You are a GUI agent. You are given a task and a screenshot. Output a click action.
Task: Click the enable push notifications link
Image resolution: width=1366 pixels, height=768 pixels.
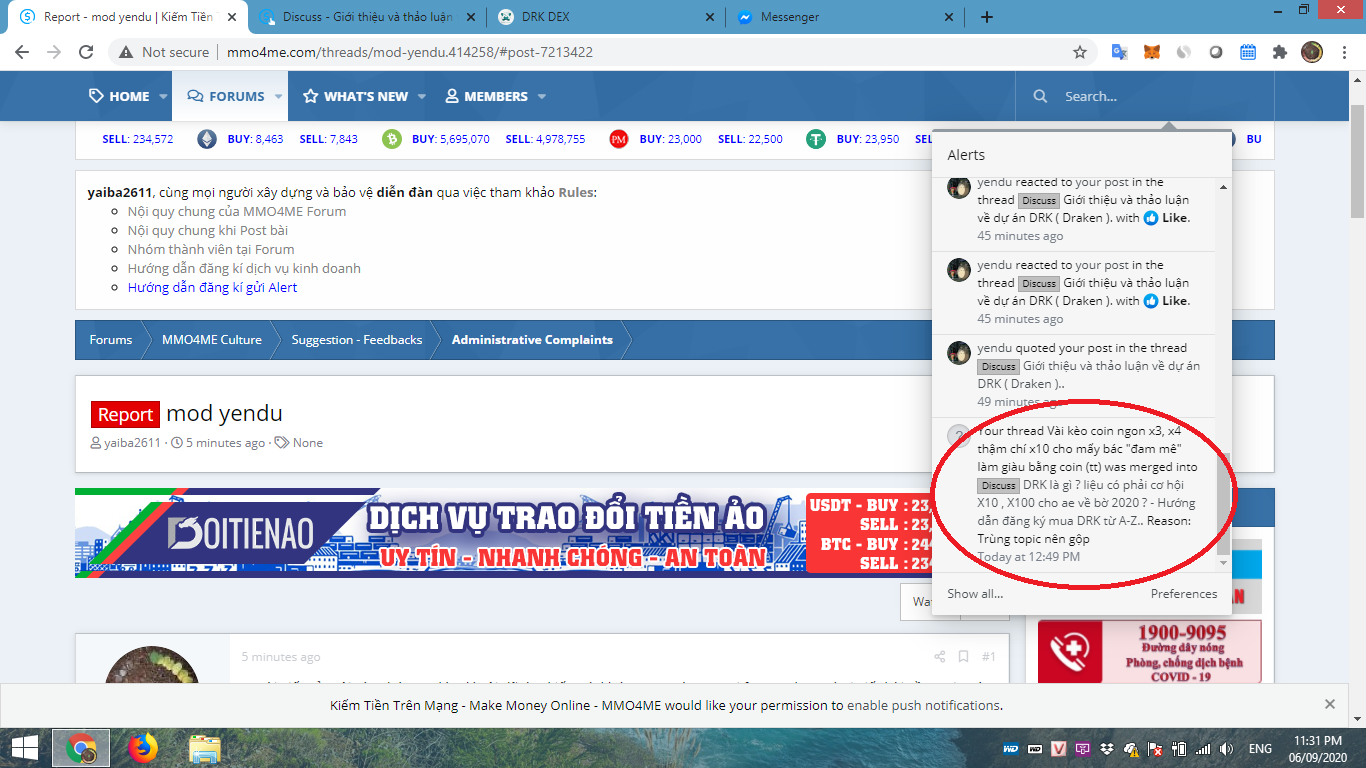tap(924, 705)
